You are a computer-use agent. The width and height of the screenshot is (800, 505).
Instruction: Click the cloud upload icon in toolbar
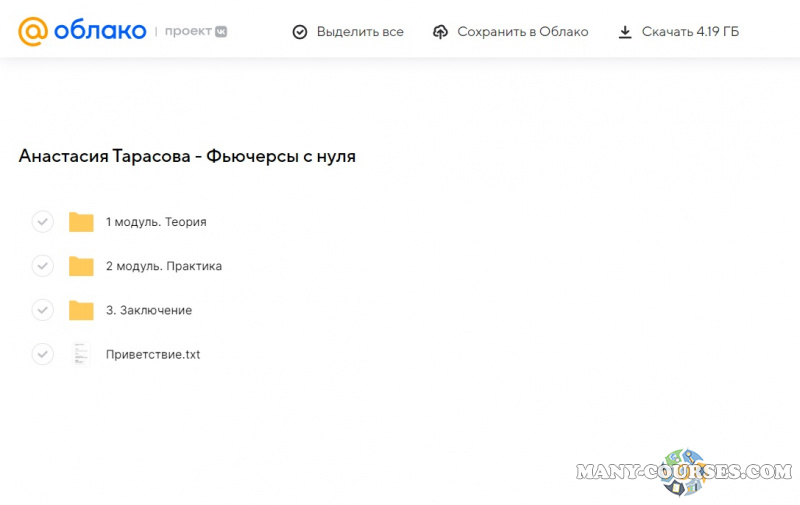[x=441, y=32]
